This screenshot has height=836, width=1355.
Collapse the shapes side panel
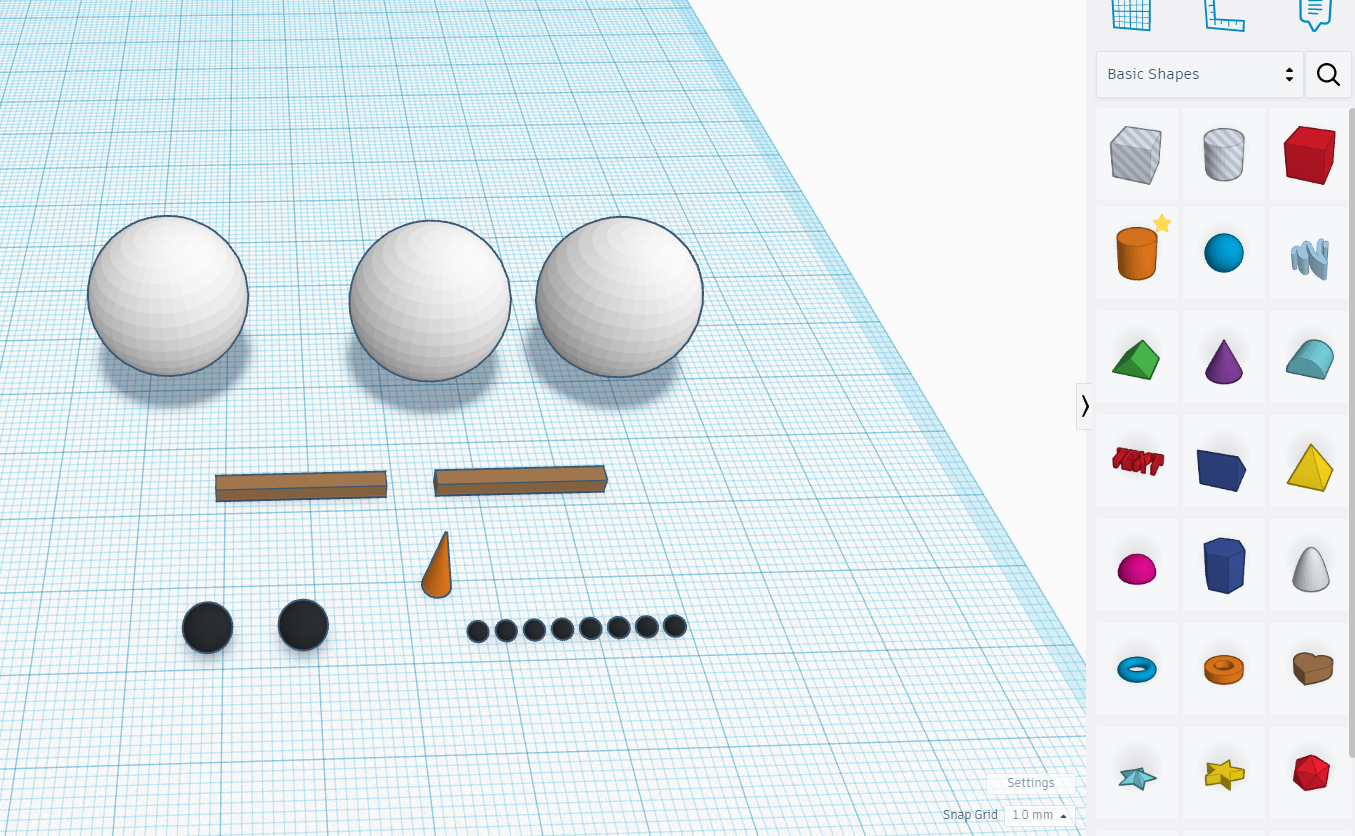(1084, 406)
